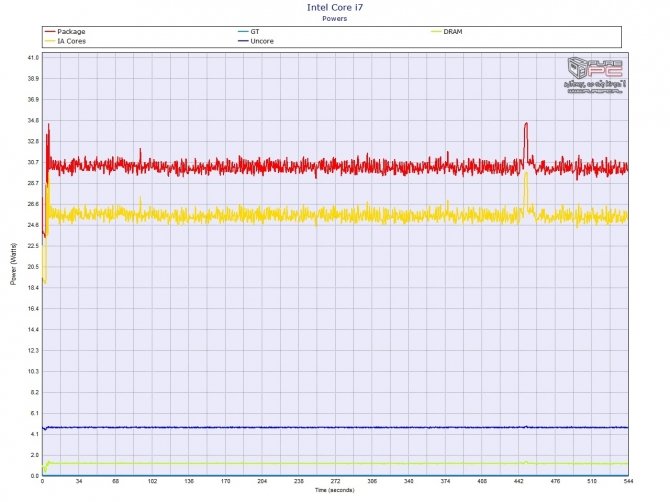Screen dimensions: 670x502
Task: Click the Power (Watts) axis label
Action: (x=14, y=264)
